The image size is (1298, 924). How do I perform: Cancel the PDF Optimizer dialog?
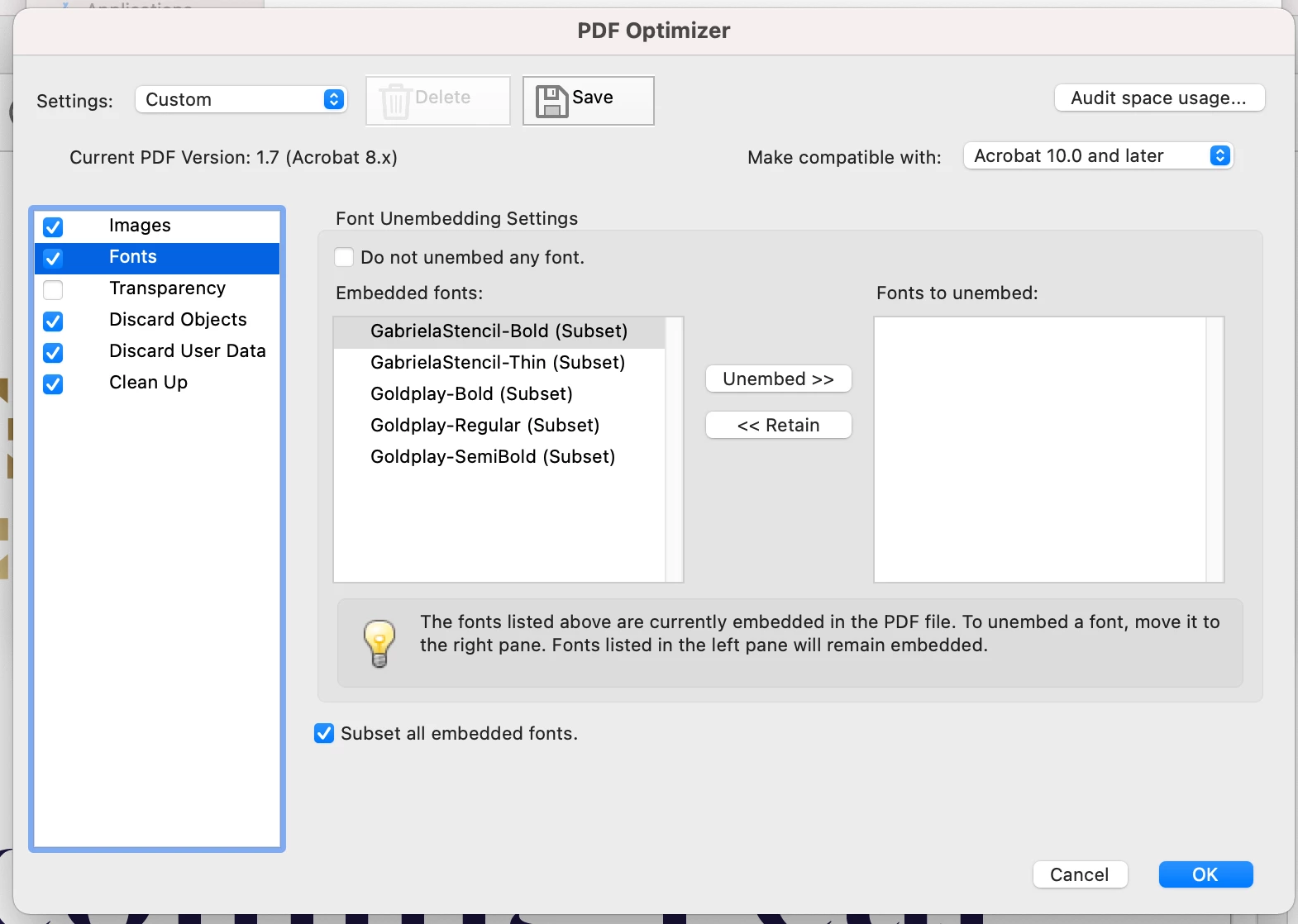tap(1080, 874)
